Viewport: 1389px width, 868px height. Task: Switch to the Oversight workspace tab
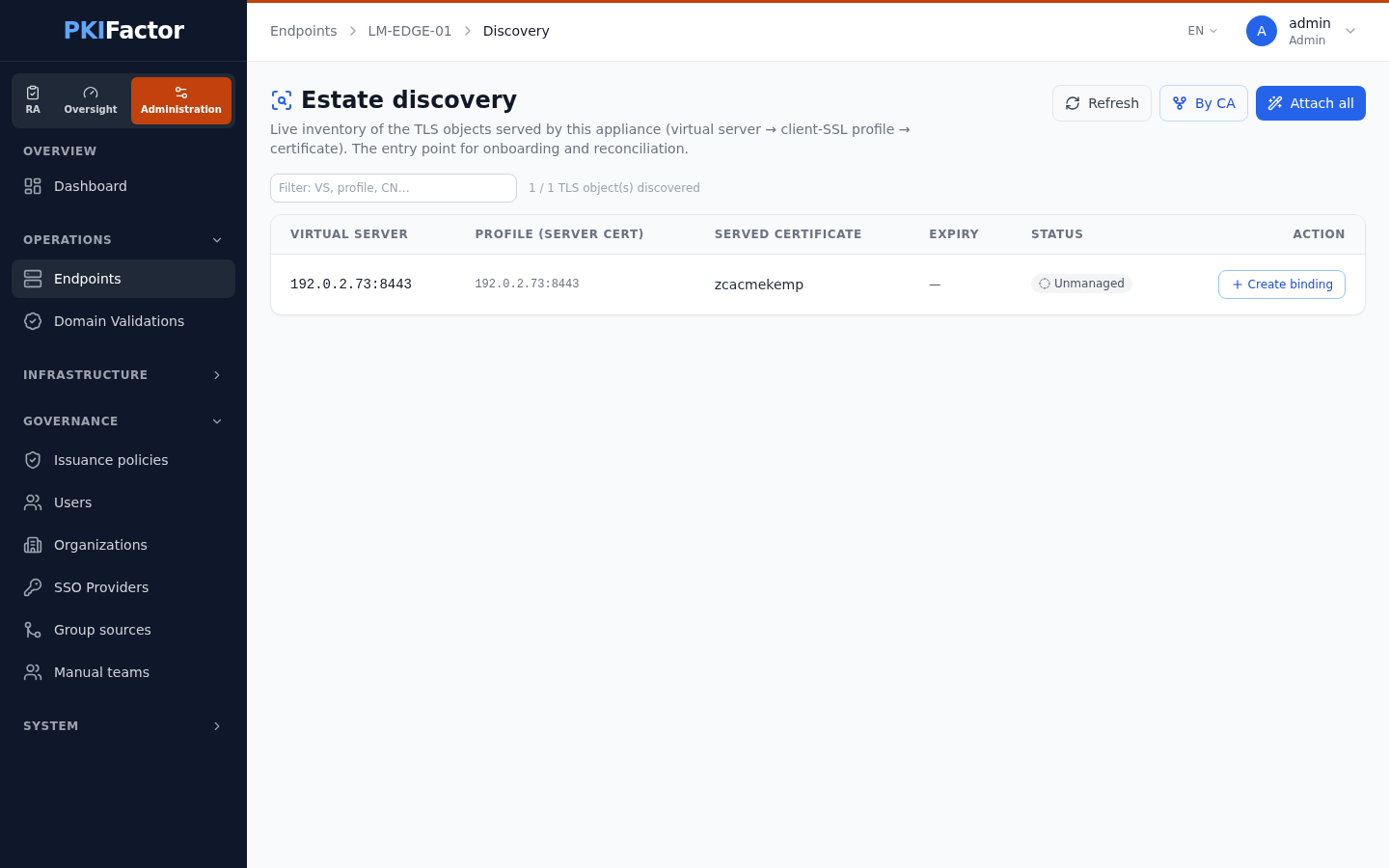(x=91, y=100)
